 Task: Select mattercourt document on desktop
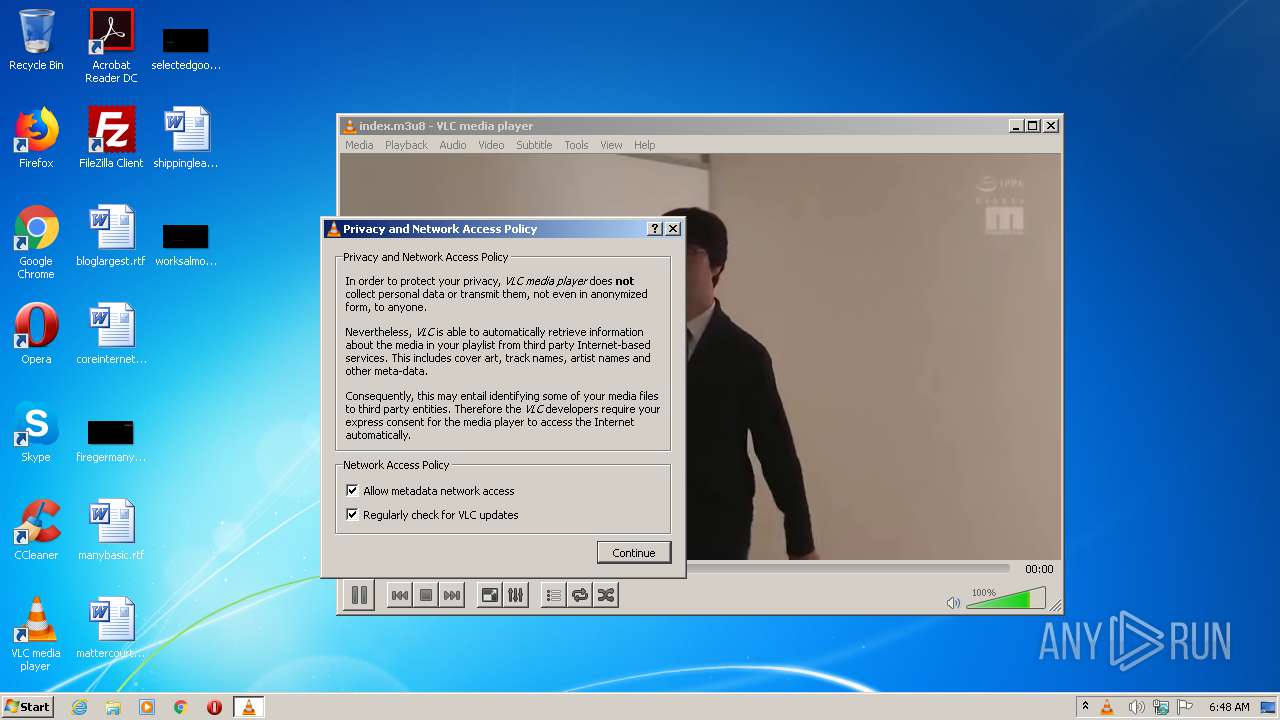(x=111, y=628)
